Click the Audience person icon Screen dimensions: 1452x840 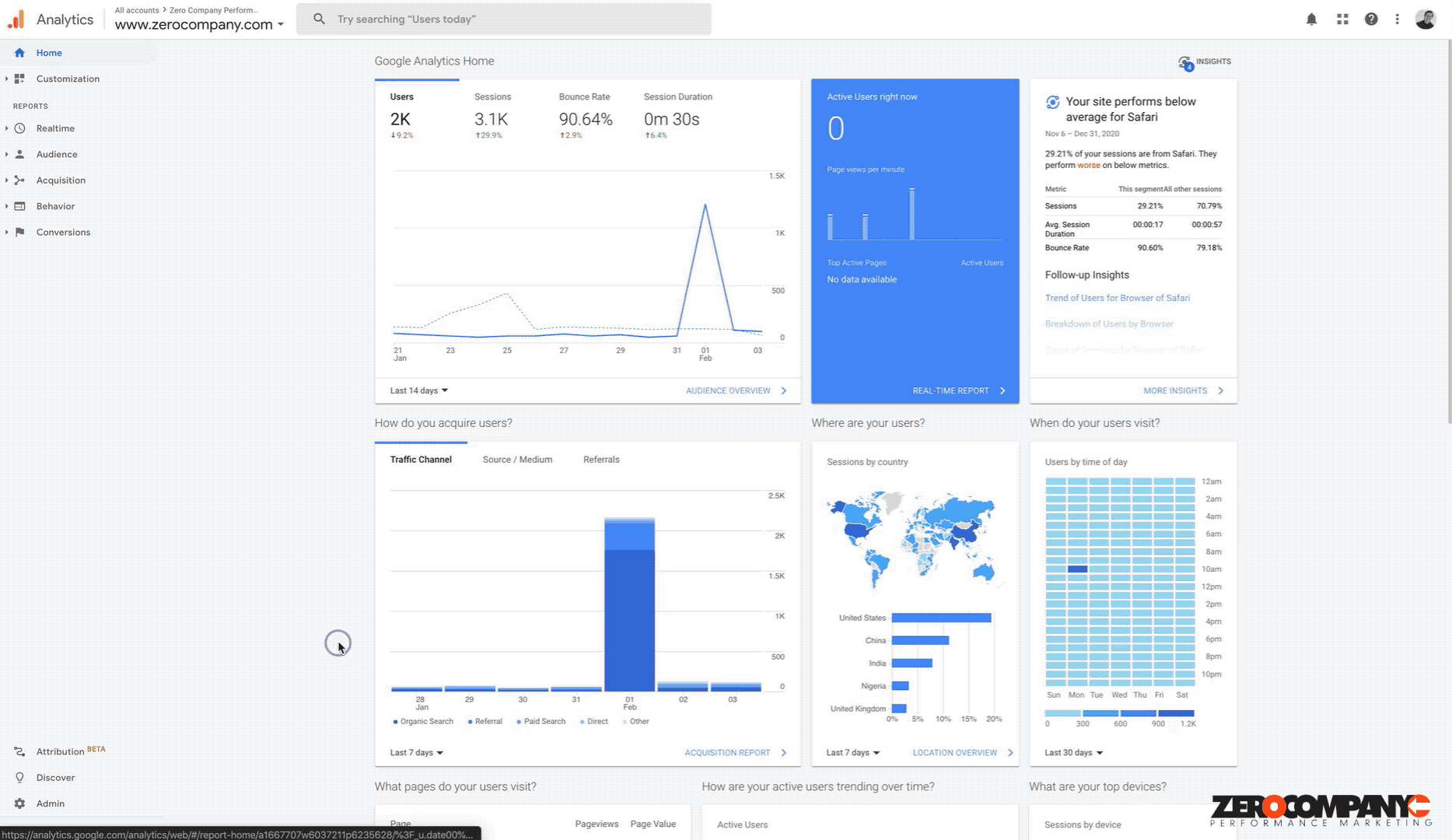[x=19, y=154]
